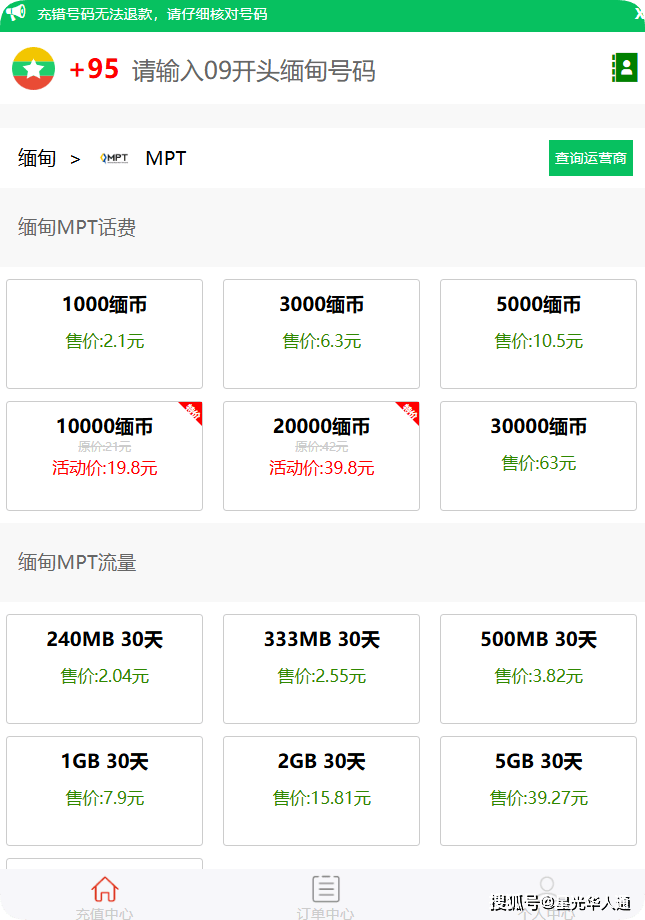This screenshot has height=920, width=645.
Task: Click the 缅甸 breadcrumb link
Action: [37, 158]
